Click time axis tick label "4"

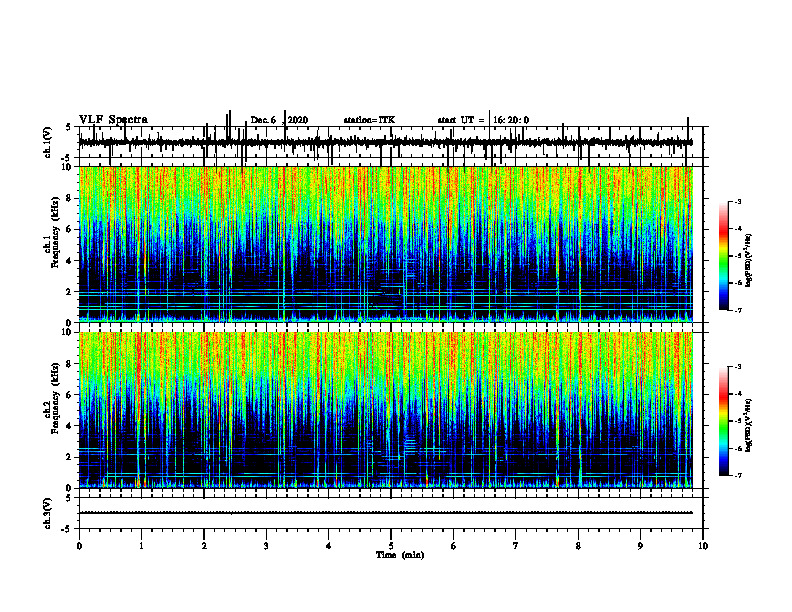point(328,546)
